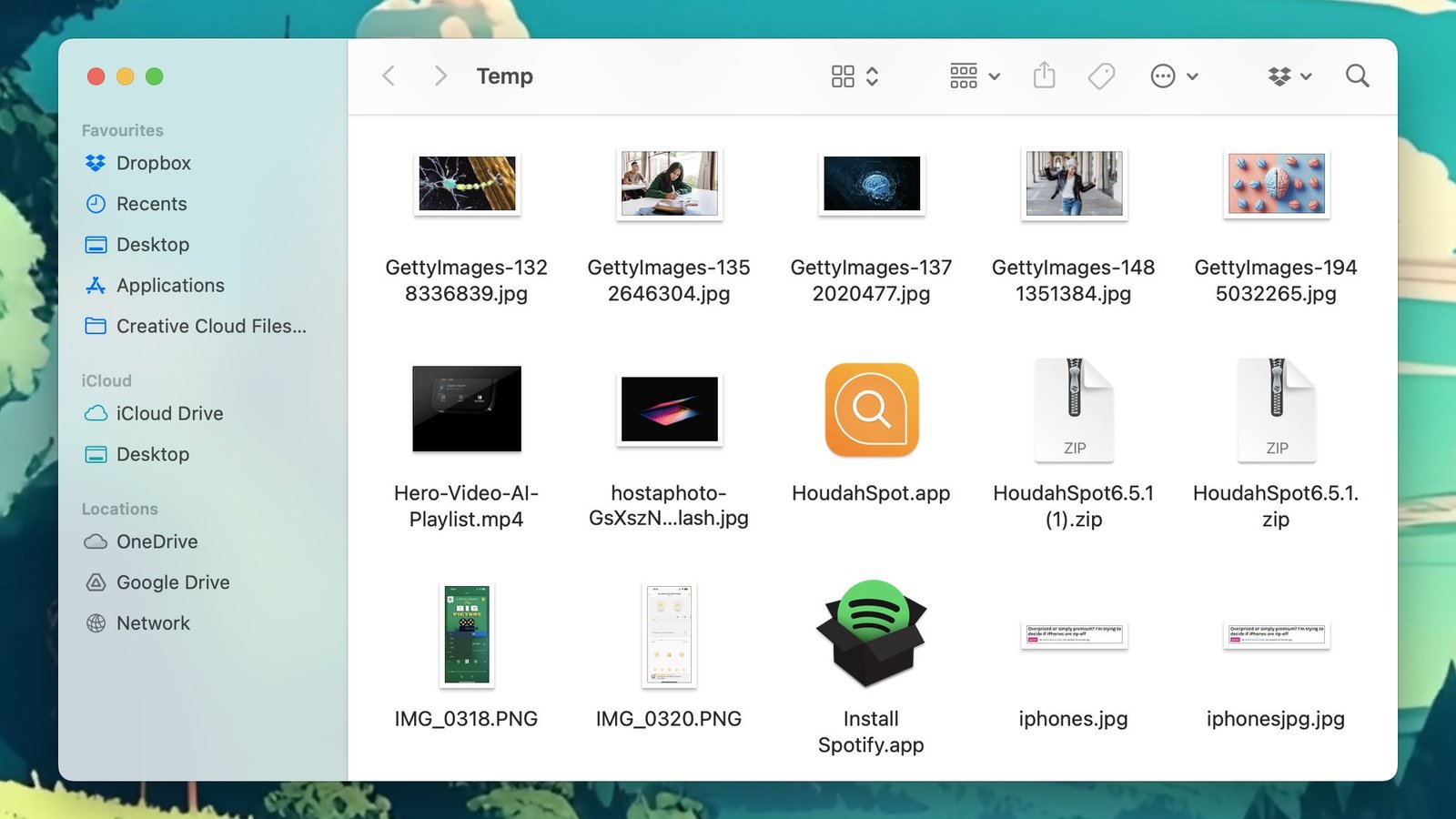Click the Recents clock icon in sidebar

(x=96, y=204)
